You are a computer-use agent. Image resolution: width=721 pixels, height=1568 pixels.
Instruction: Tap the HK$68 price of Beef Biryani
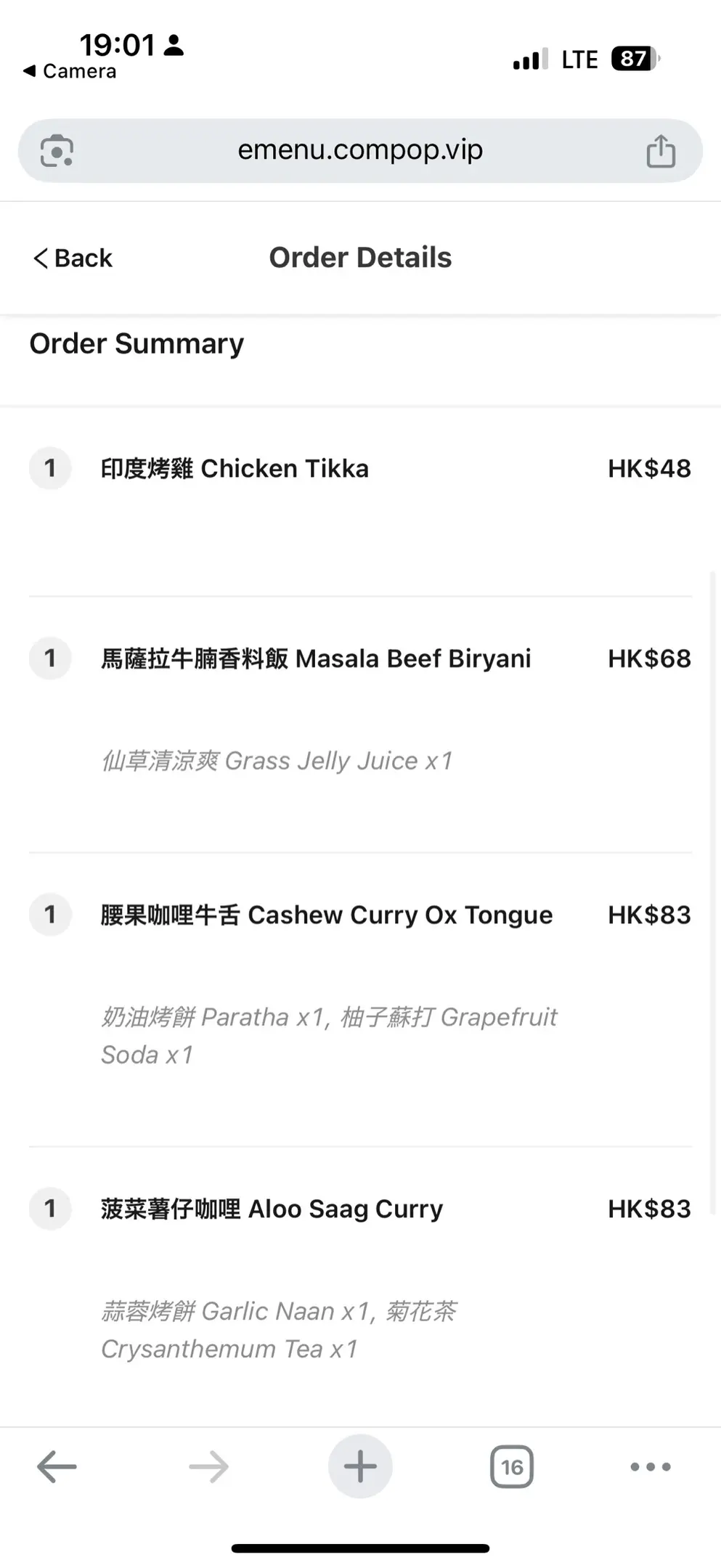[x=649, y=658]
